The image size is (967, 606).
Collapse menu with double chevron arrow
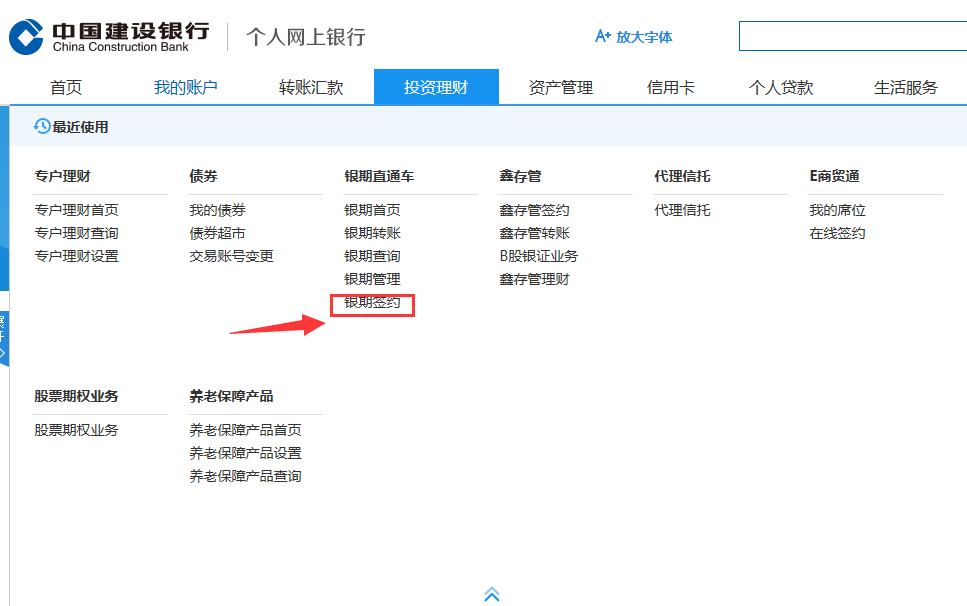(491, 594)
